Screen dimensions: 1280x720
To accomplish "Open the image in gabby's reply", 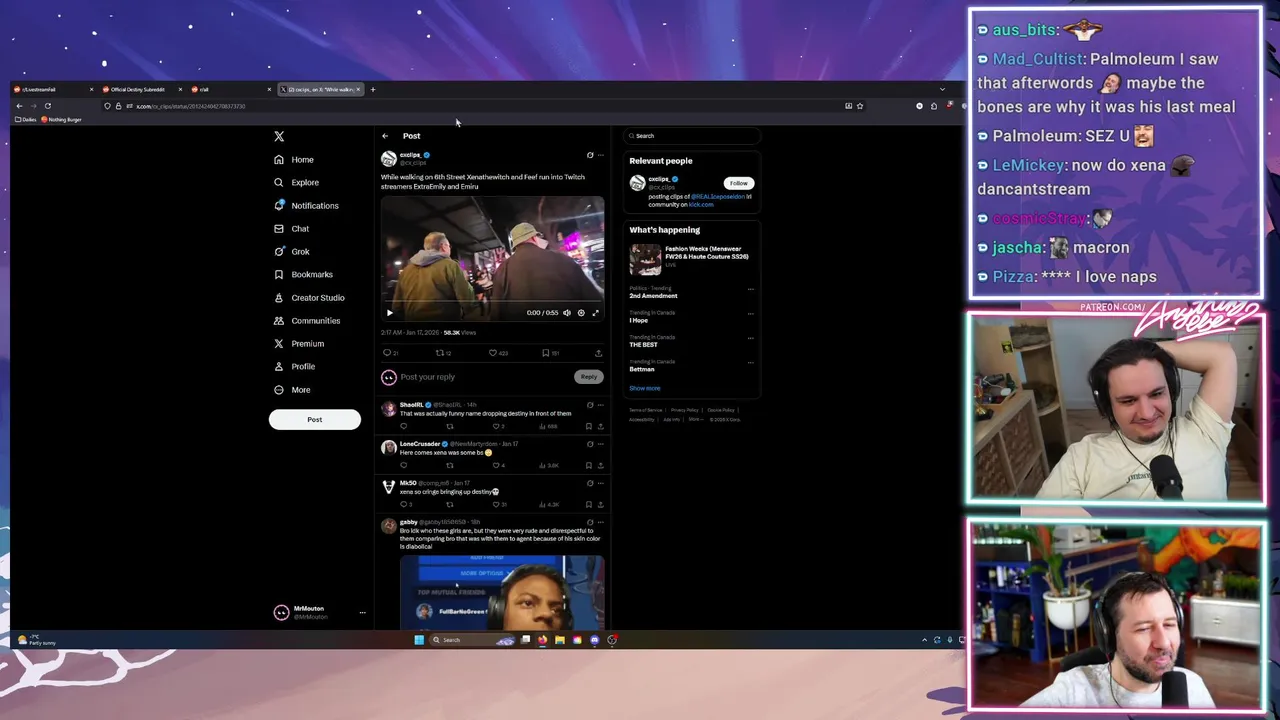I will click(502, 592).
